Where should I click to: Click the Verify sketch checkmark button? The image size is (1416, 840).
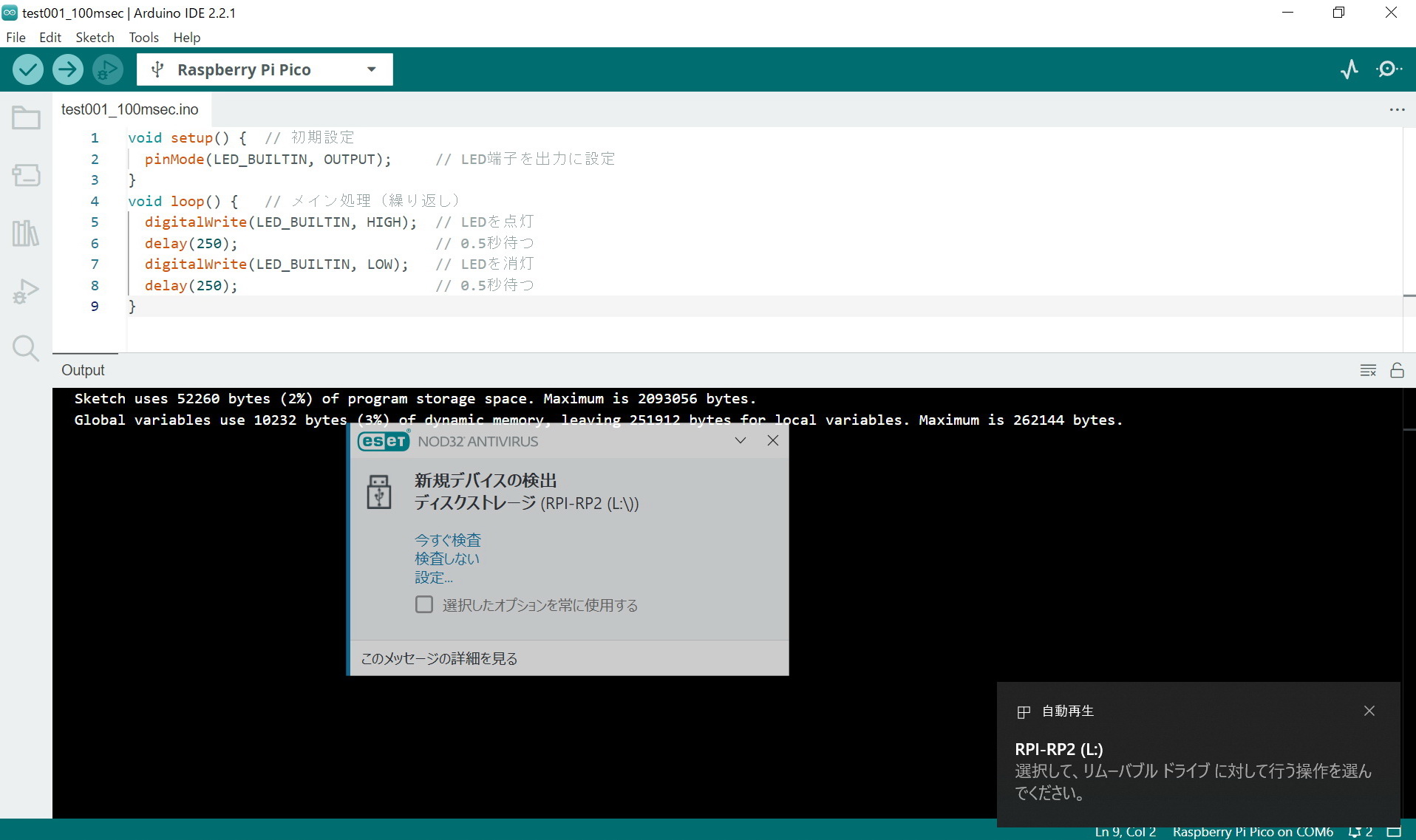tap(27, 69)
